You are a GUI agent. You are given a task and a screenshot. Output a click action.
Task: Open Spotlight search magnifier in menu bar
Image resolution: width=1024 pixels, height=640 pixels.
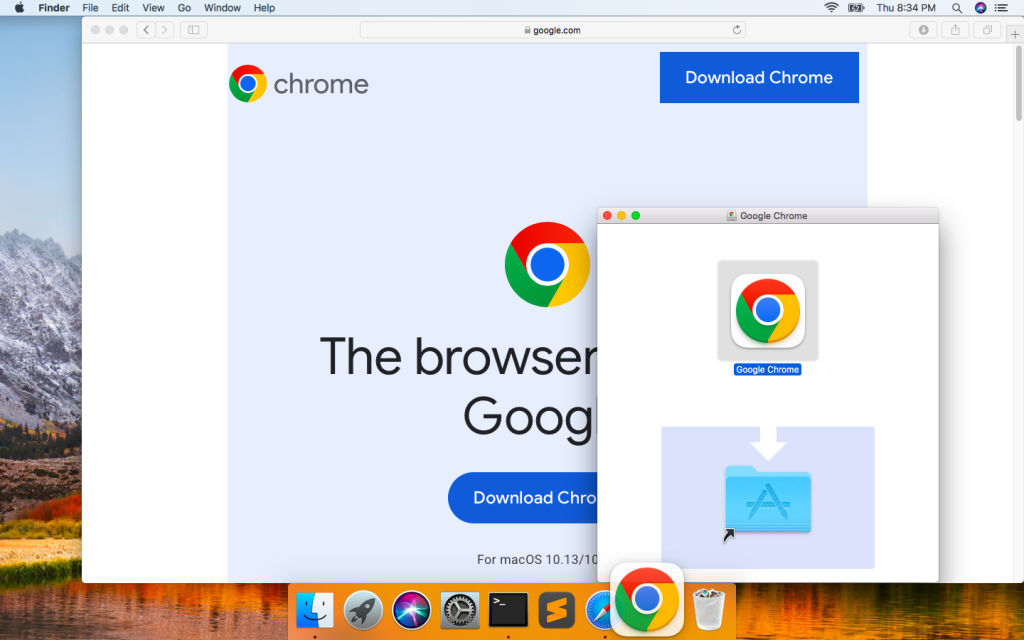point(957,8)
